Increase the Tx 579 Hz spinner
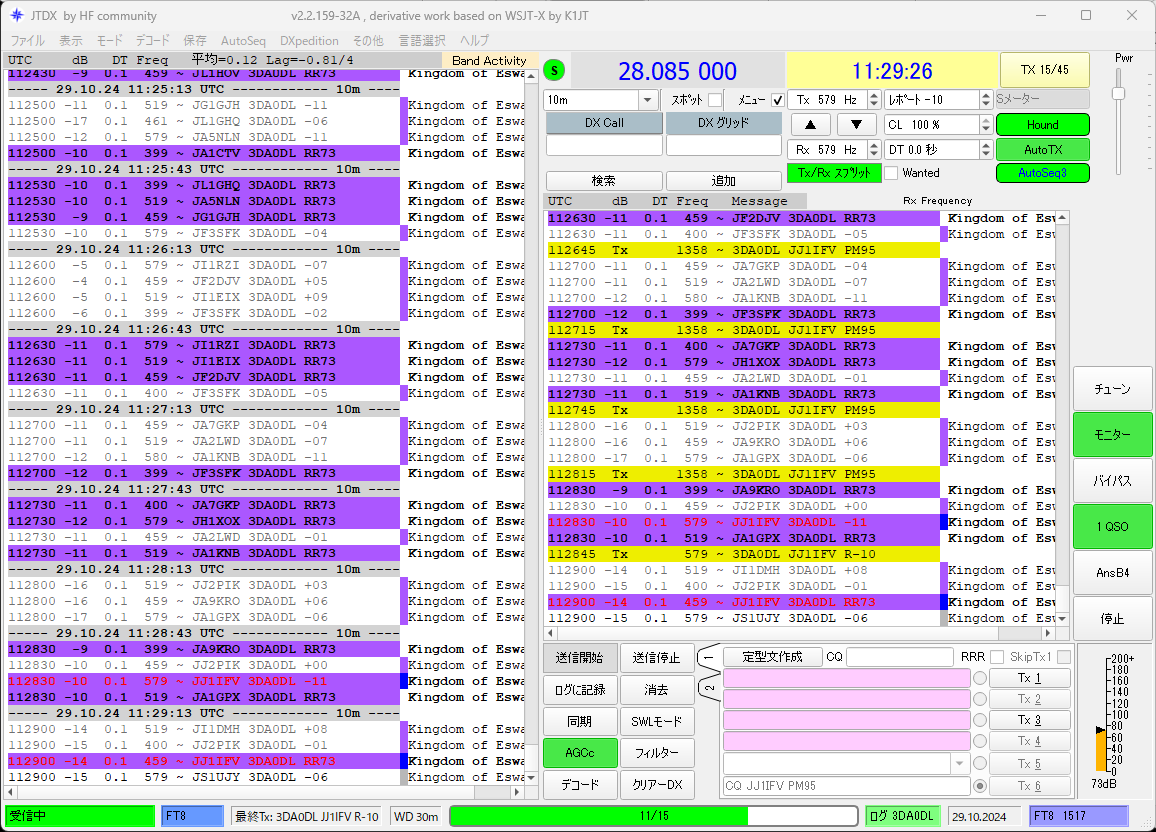The height and width of the screenshot is (832, 1156). pyautogui.click(x=874, y=95)
